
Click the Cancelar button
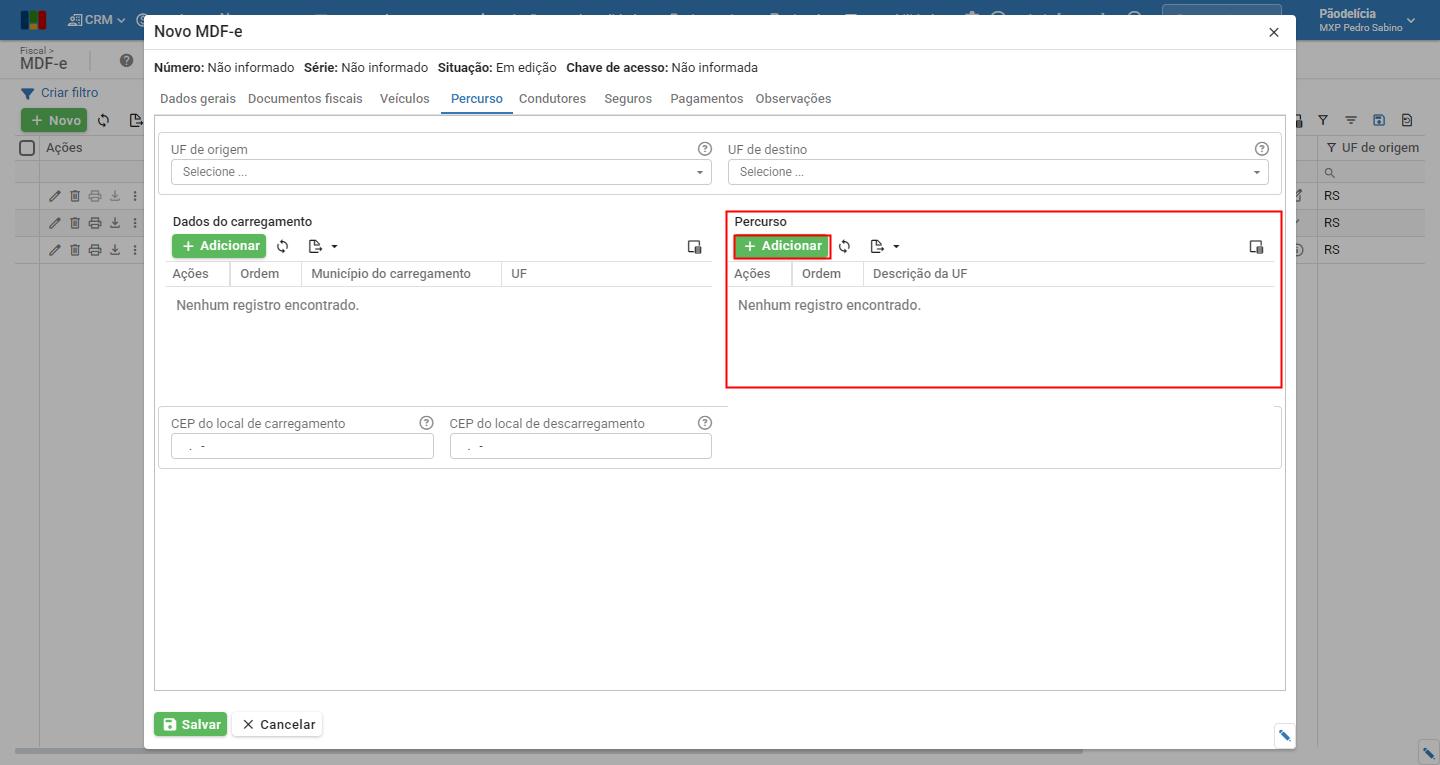(277, 724)
